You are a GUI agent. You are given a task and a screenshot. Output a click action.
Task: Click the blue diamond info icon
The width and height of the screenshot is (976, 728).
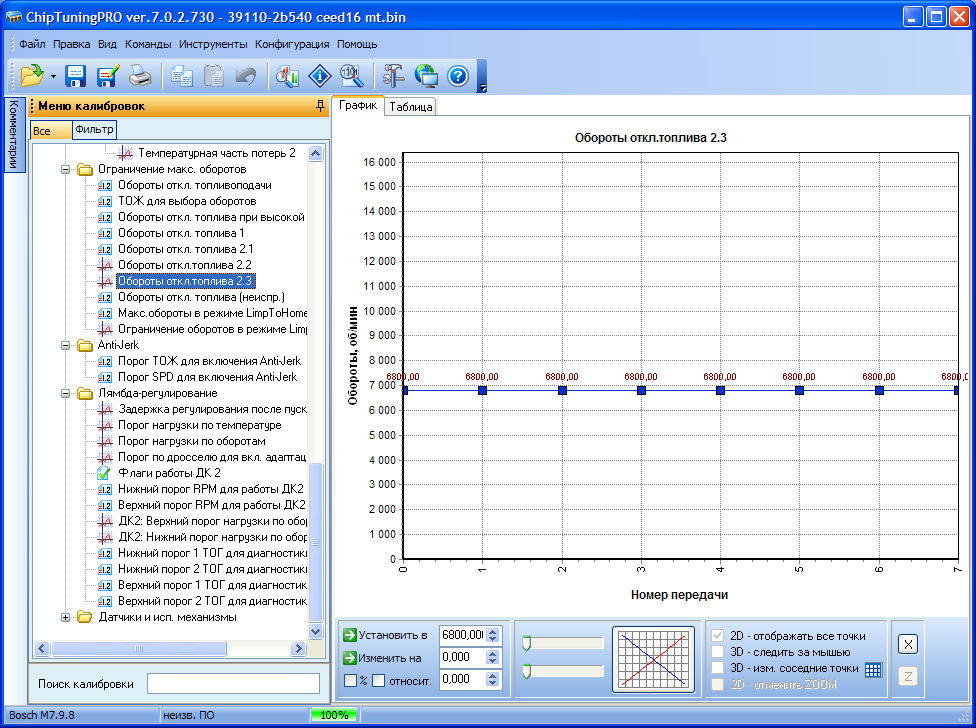(319, 75)
